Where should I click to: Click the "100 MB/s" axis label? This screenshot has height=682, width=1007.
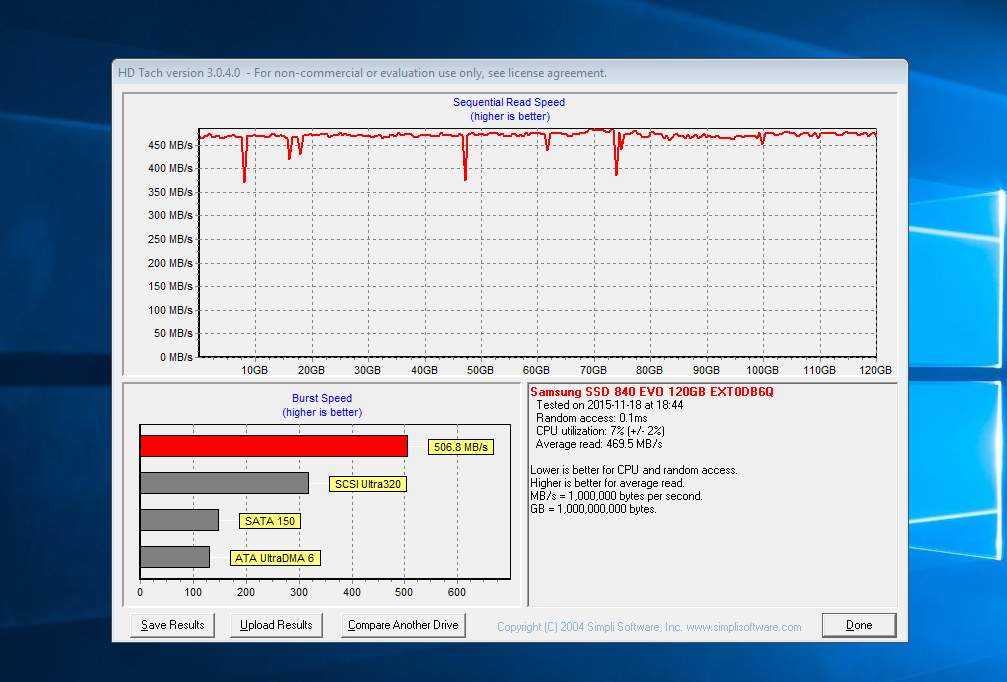[170, 310]
